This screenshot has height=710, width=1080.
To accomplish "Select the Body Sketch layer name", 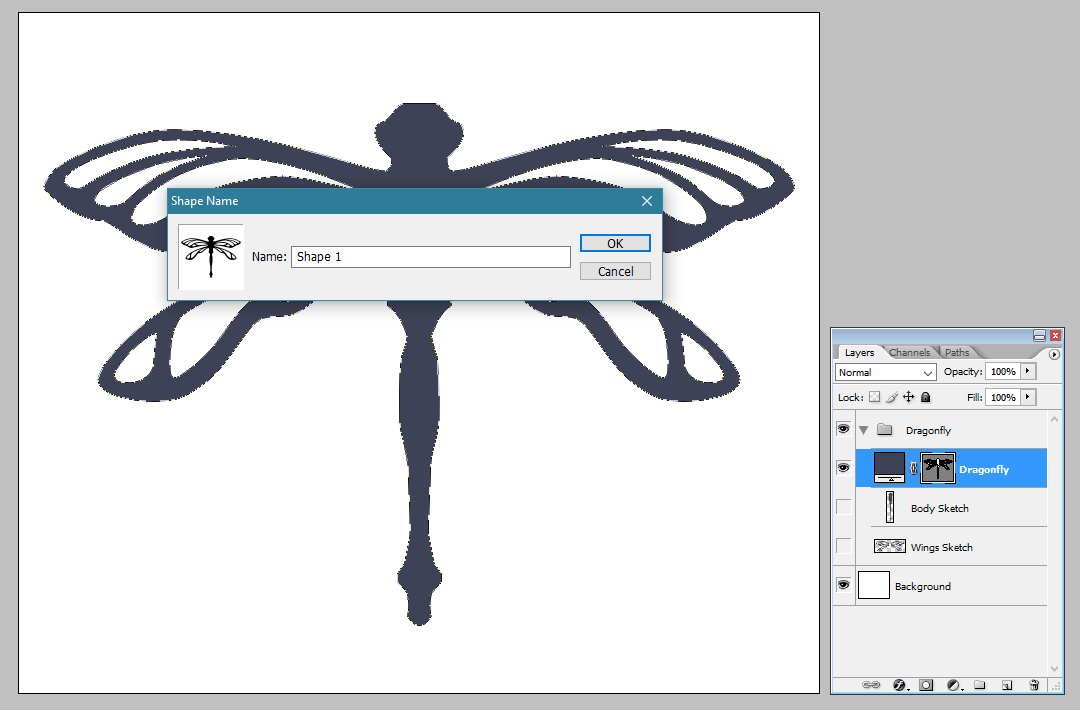I will click(x=939, y=508).
